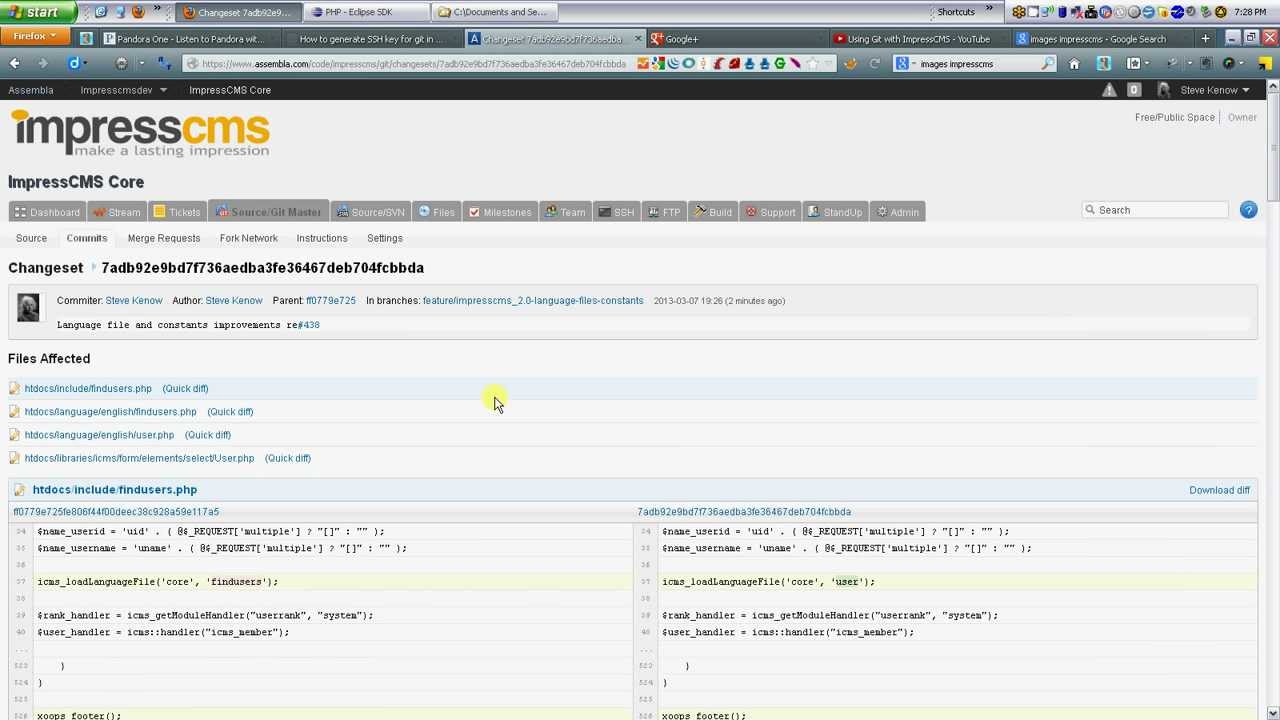
Task: Click the browser Back arrow
Action: (14, 64)
